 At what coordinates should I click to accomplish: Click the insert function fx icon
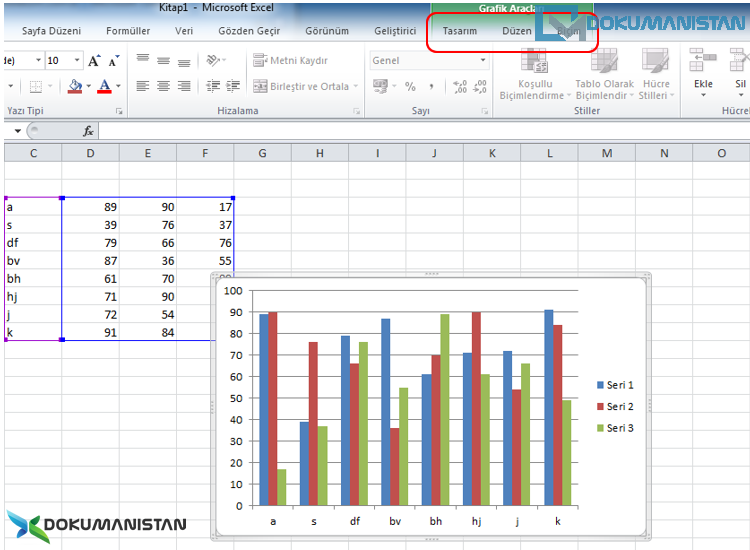point(88,131)
